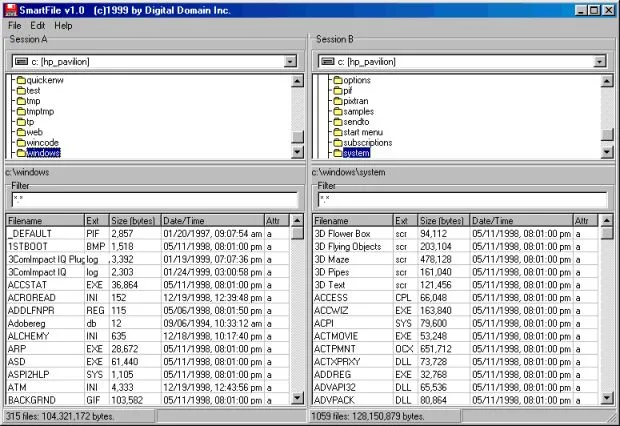The width and height of the screenshot is (620, 426).
Task: Click the Session A Filter input field
Action: point(152,199)
